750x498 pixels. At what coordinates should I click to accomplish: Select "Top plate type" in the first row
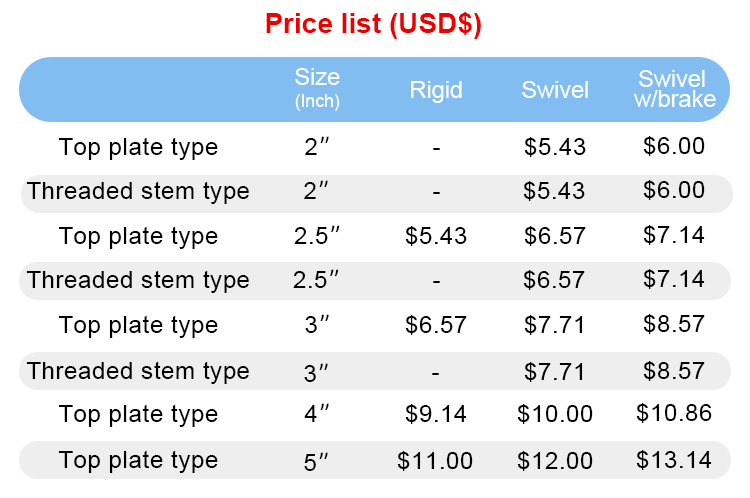pos(138,147)
